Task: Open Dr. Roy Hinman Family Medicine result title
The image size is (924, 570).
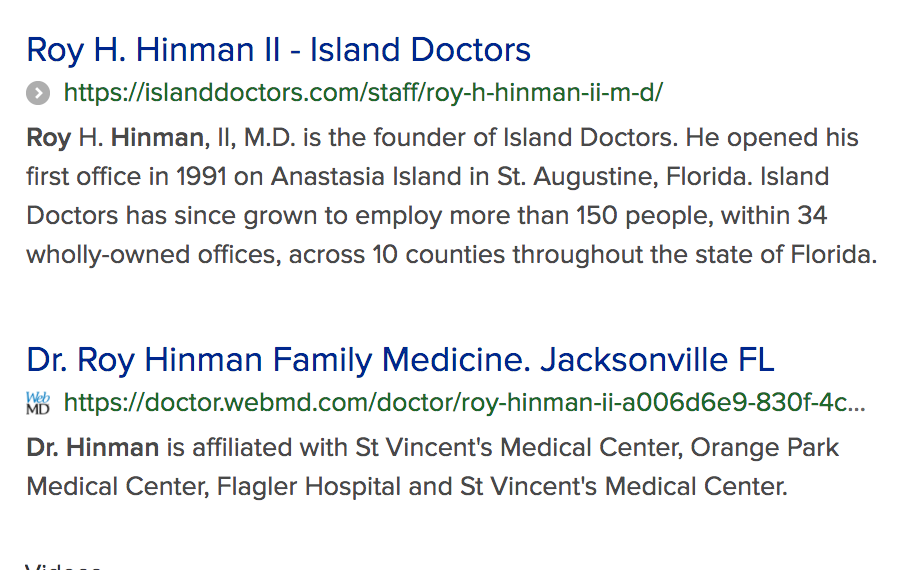Action: click(x=400, y=360)
